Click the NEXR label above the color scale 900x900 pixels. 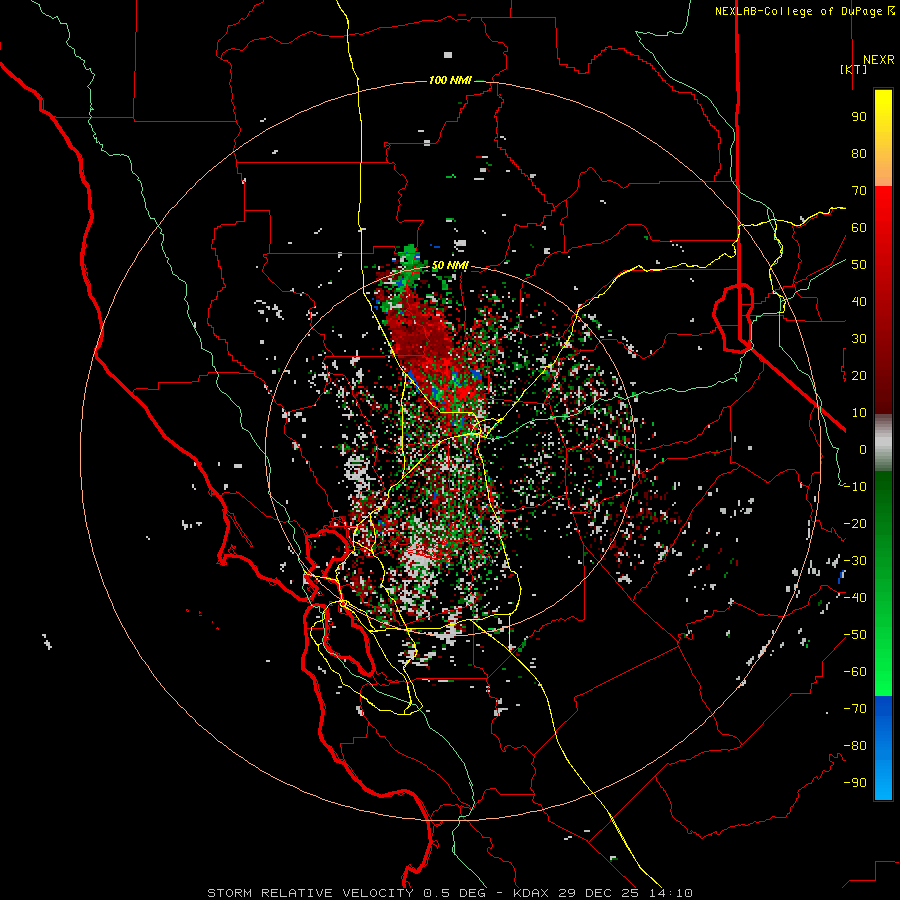click(x=878, y=60)
